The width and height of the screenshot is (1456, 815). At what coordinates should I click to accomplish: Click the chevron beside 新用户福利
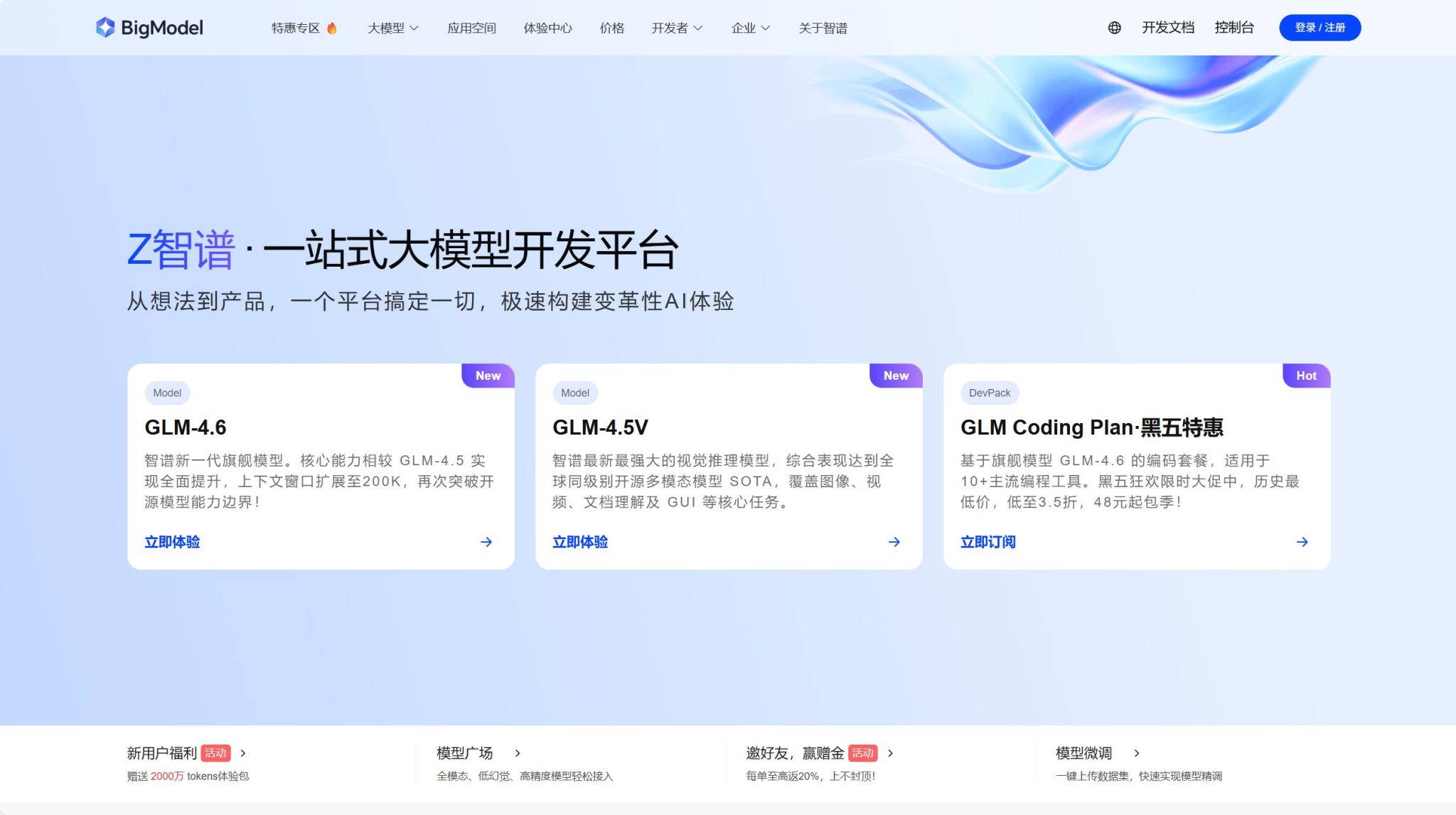tap(243, 753)
